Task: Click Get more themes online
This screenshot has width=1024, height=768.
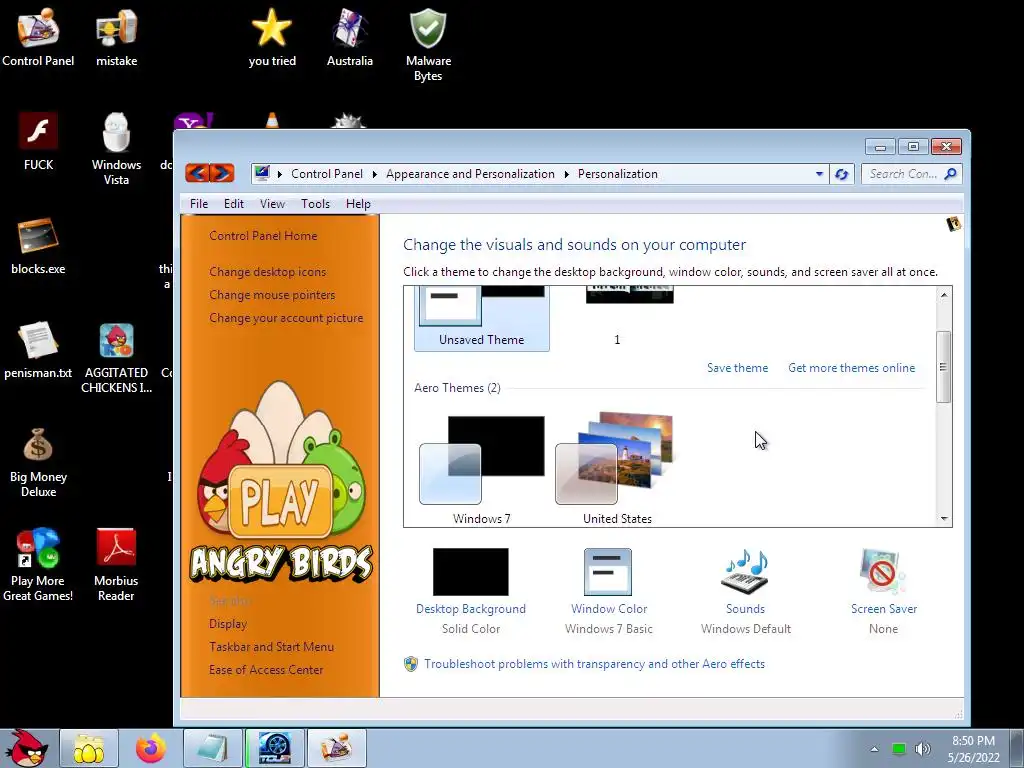Action: (852, 368)
